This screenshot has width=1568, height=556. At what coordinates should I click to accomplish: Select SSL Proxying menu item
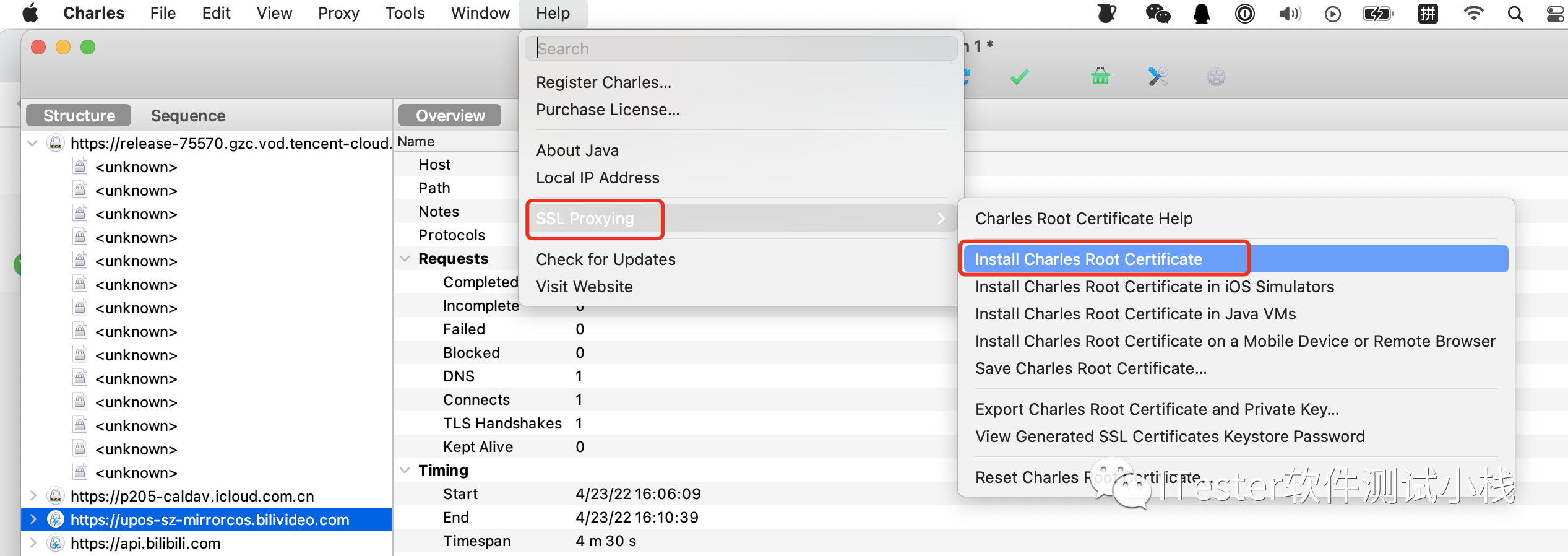tap(741, 218)
